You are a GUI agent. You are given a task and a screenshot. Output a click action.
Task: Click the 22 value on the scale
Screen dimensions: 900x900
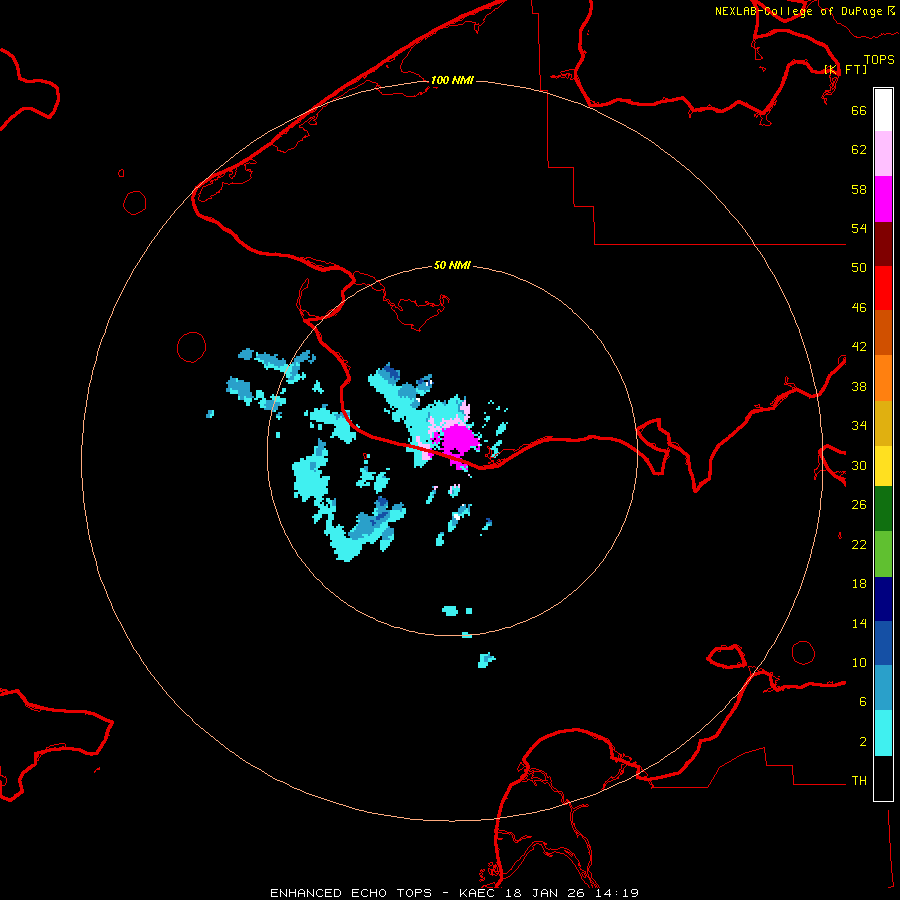(859, 545)
